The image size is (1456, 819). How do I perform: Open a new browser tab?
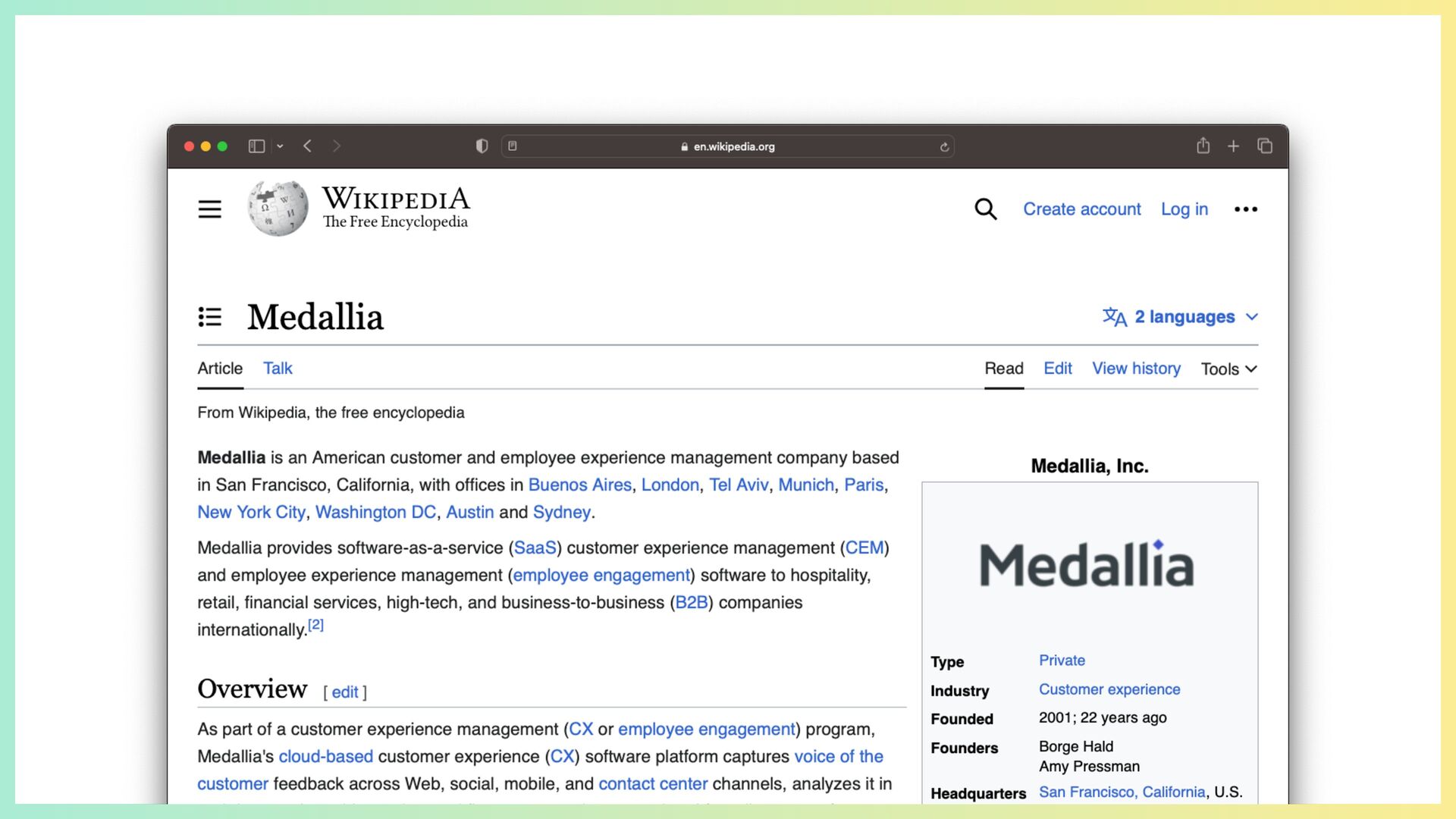pos(1234,146)
